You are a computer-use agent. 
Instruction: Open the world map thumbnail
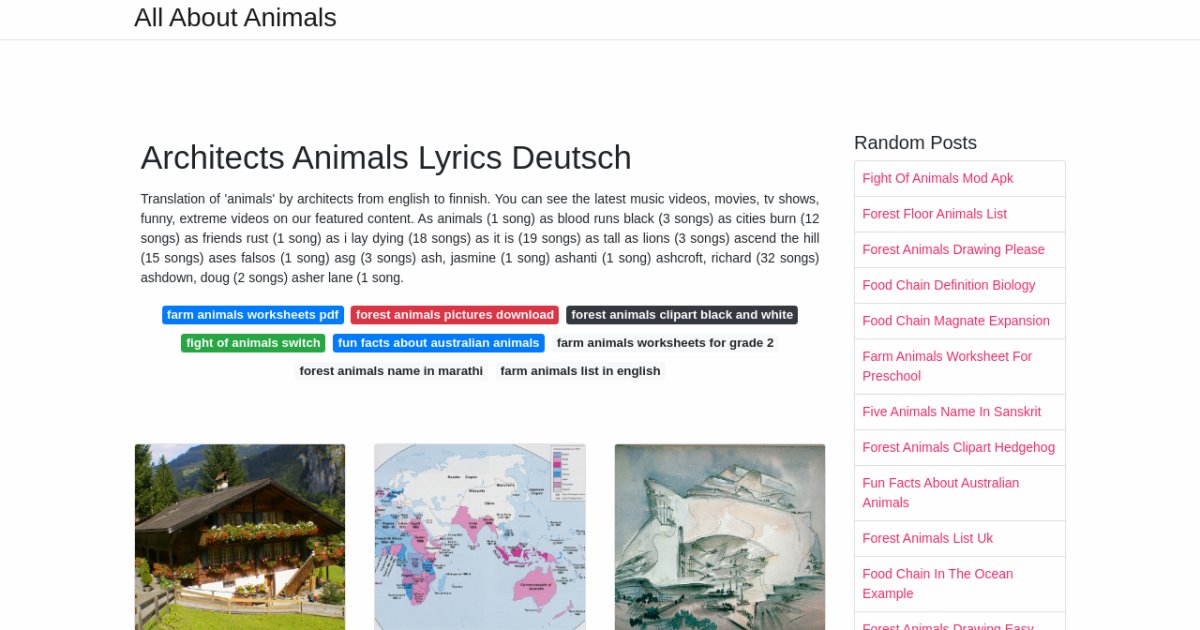point(480,536)
